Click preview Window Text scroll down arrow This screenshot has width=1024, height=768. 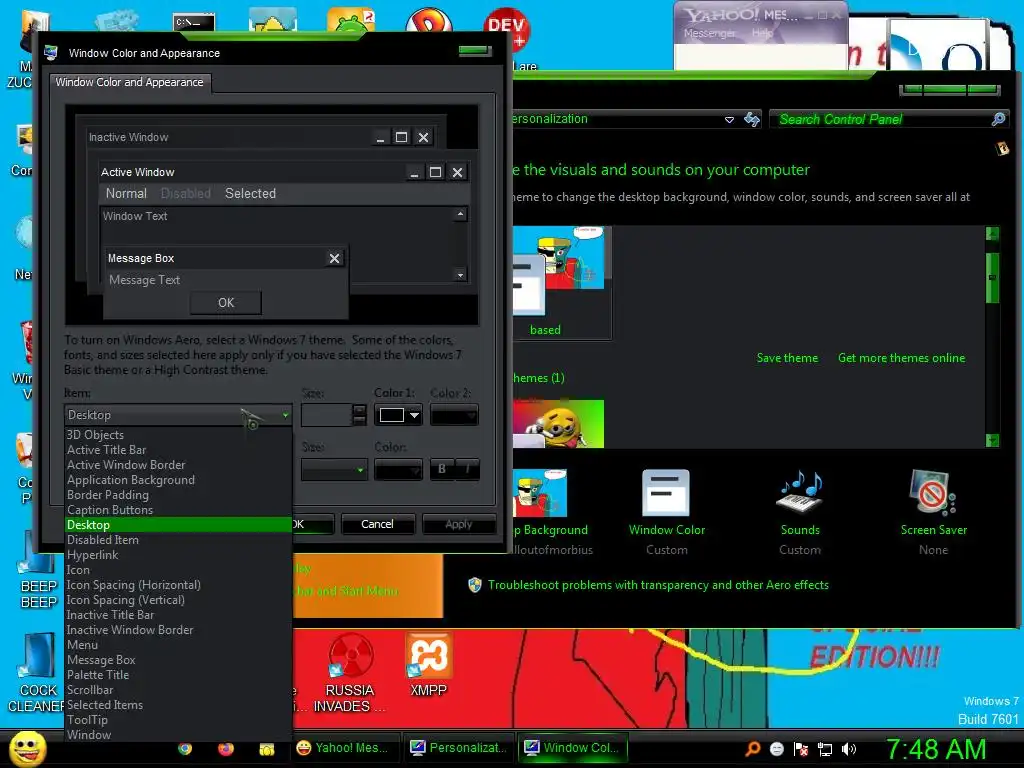point(460,275)
